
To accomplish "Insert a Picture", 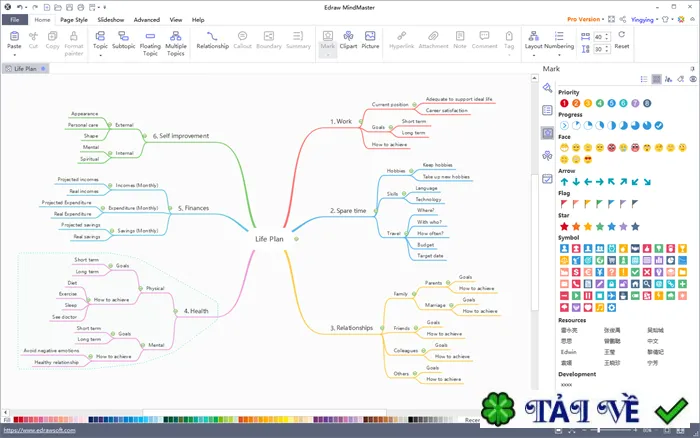I will tap(370, 40).
